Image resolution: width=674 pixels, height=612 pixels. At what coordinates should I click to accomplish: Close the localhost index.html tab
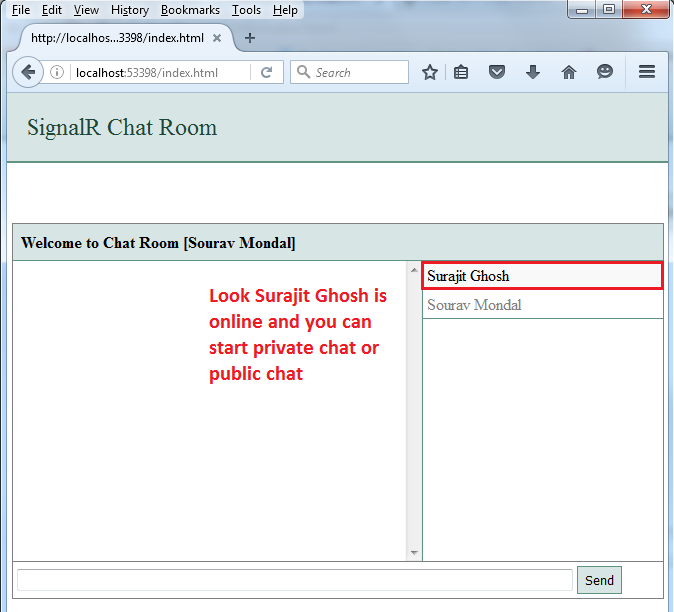pyautogui.click(x=217, y=38)
